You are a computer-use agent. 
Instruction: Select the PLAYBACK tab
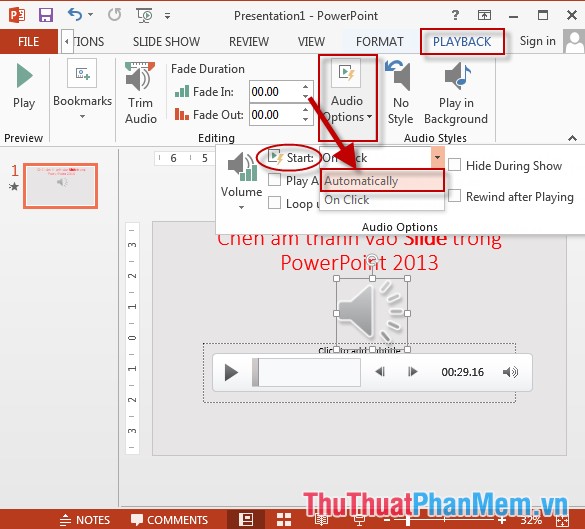tap(462, 41)
